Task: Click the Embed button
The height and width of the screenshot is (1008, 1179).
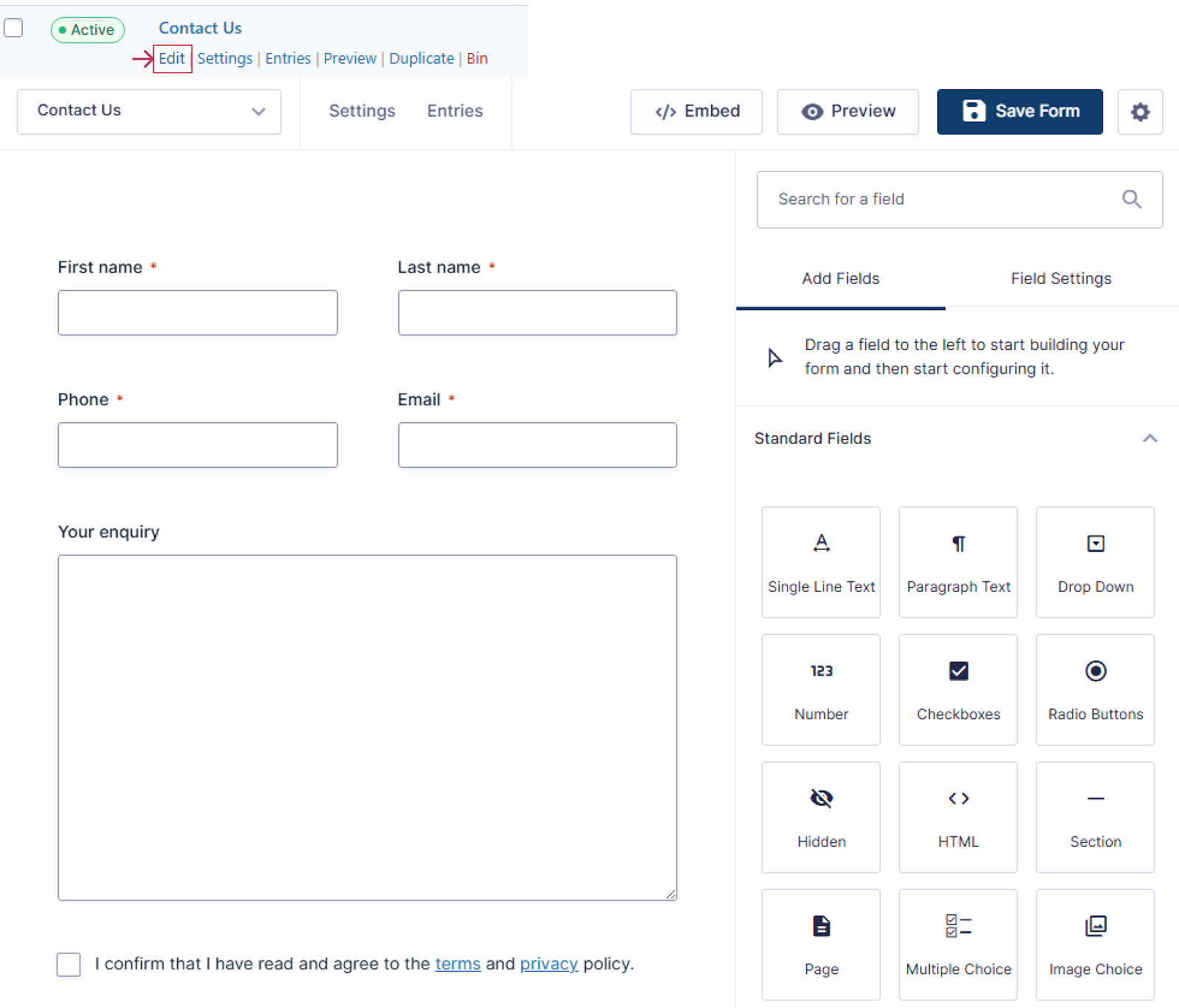Action: coord(696,112)
